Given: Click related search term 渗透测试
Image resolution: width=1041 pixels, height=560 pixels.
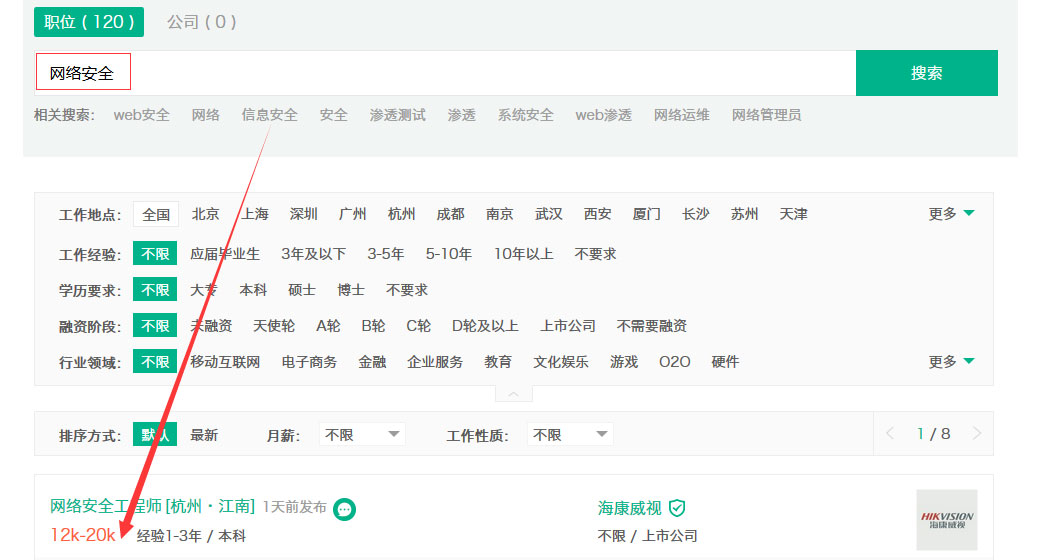Looking at the screenshot, I should click(397, 115).
